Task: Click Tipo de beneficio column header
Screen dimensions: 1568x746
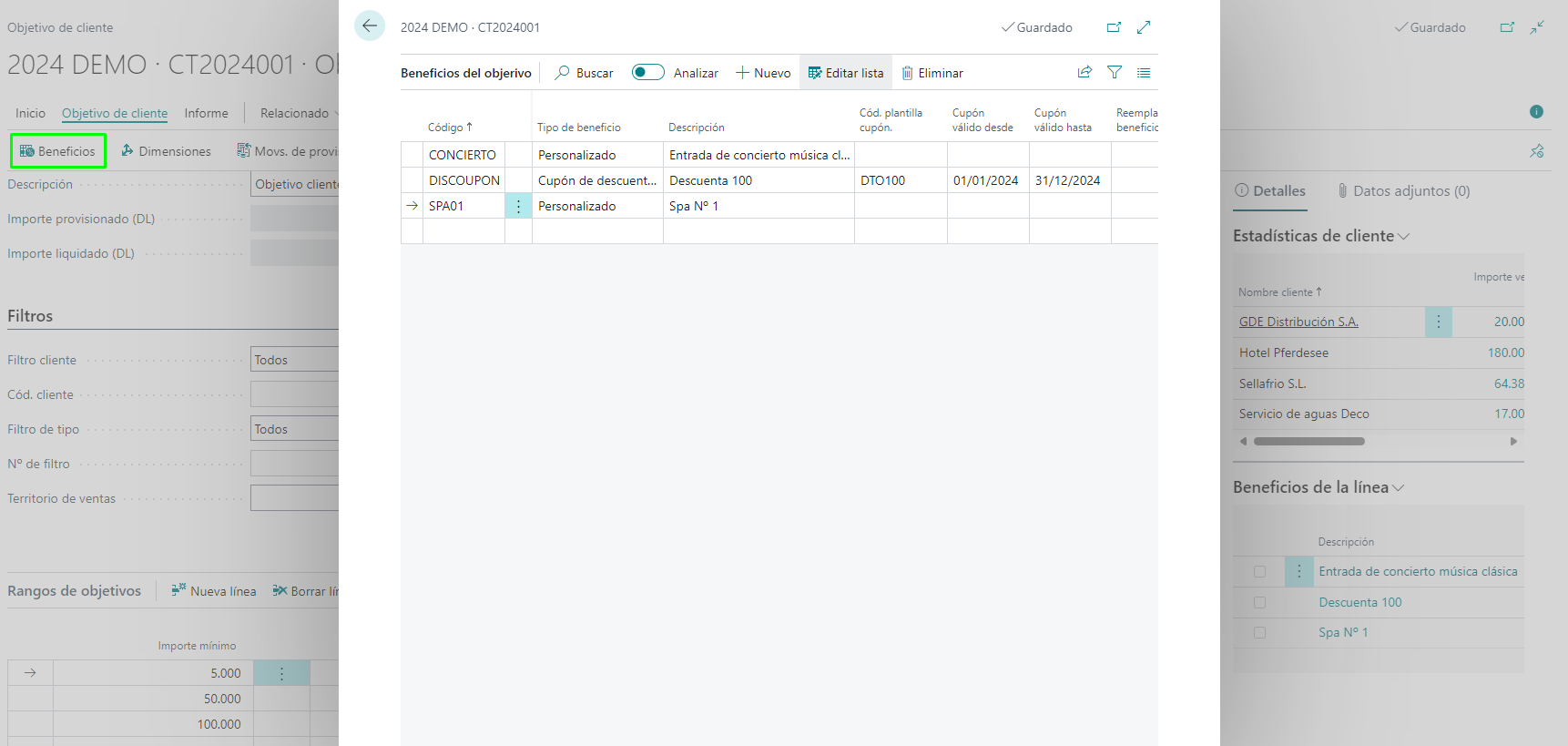Action: (579, 128)
